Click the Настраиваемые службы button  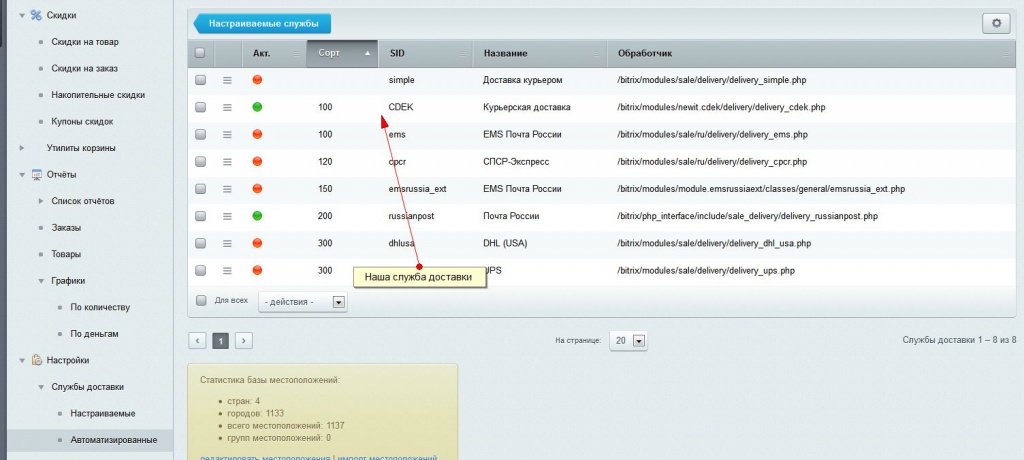[263, 24]
